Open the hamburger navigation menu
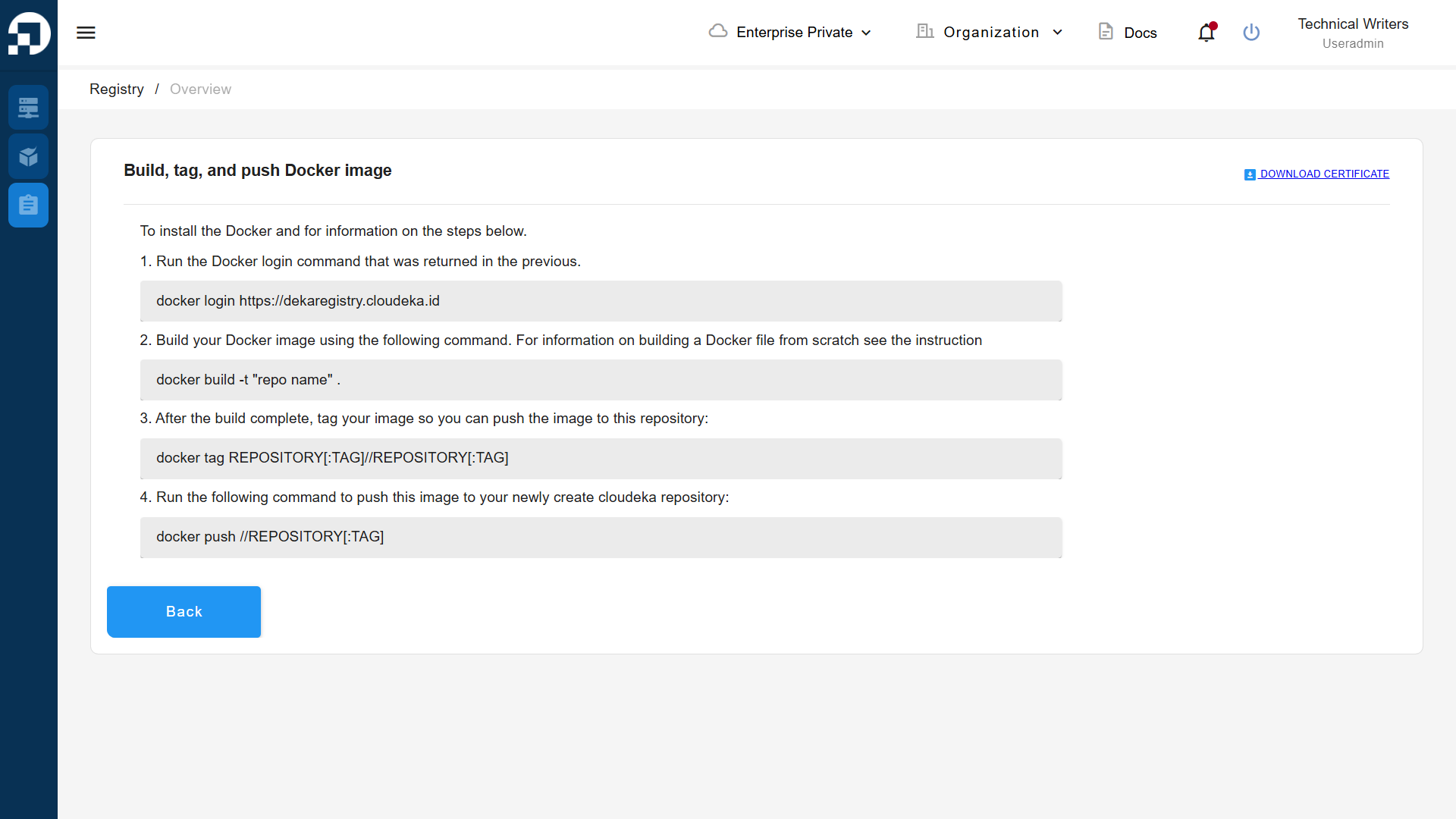The image size is (1456, 819). click(x=86, y=33)
